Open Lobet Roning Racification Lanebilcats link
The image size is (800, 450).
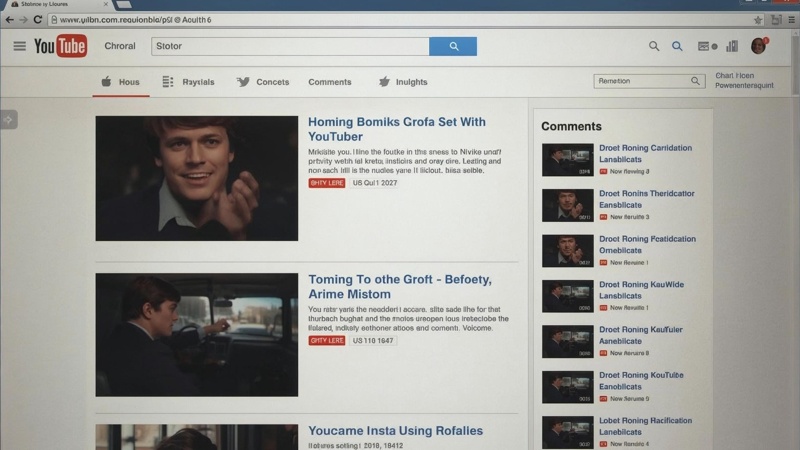click(645, 426)
